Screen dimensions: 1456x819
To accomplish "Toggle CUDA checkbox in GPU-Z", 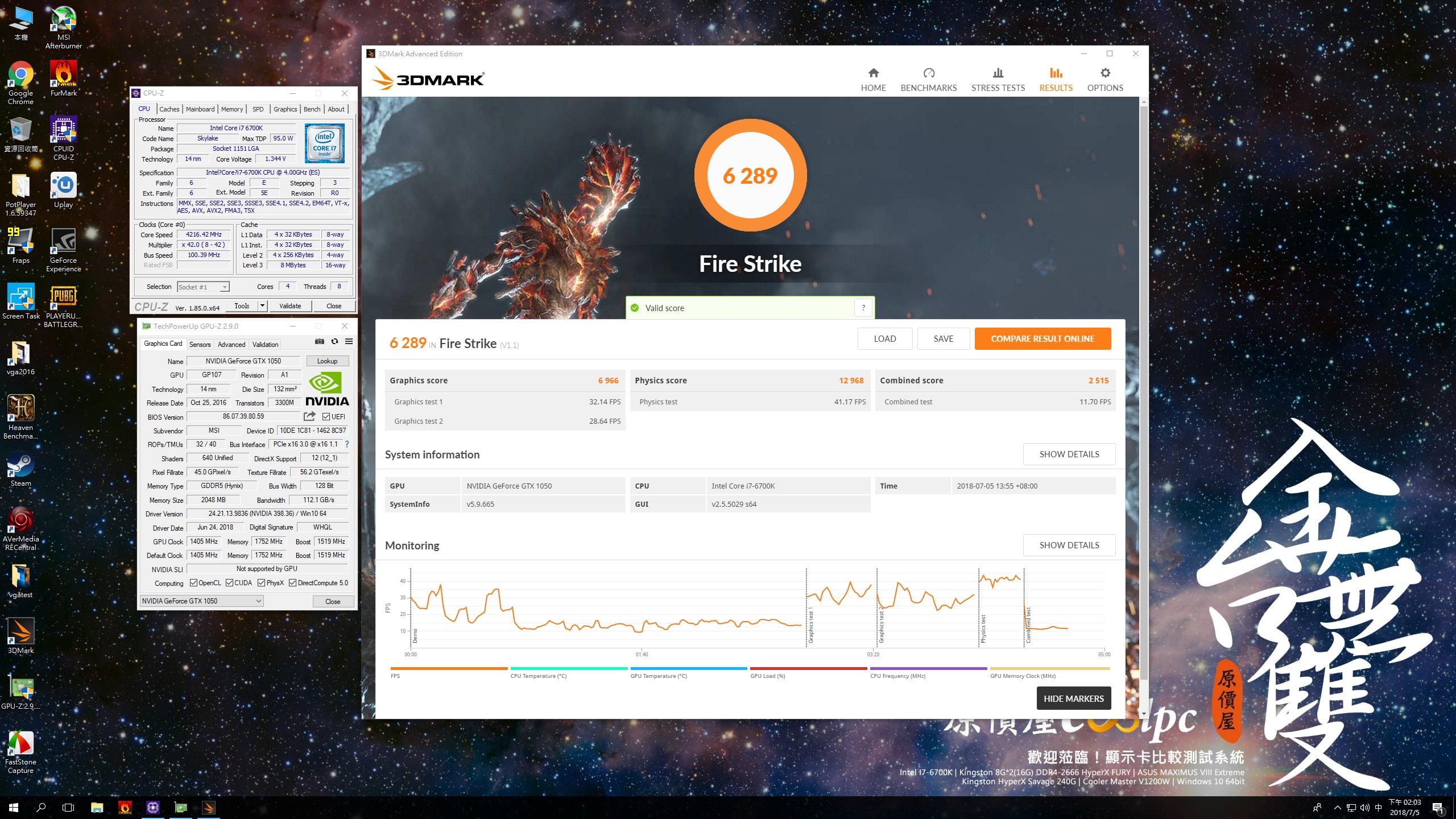I will (230, 583).
